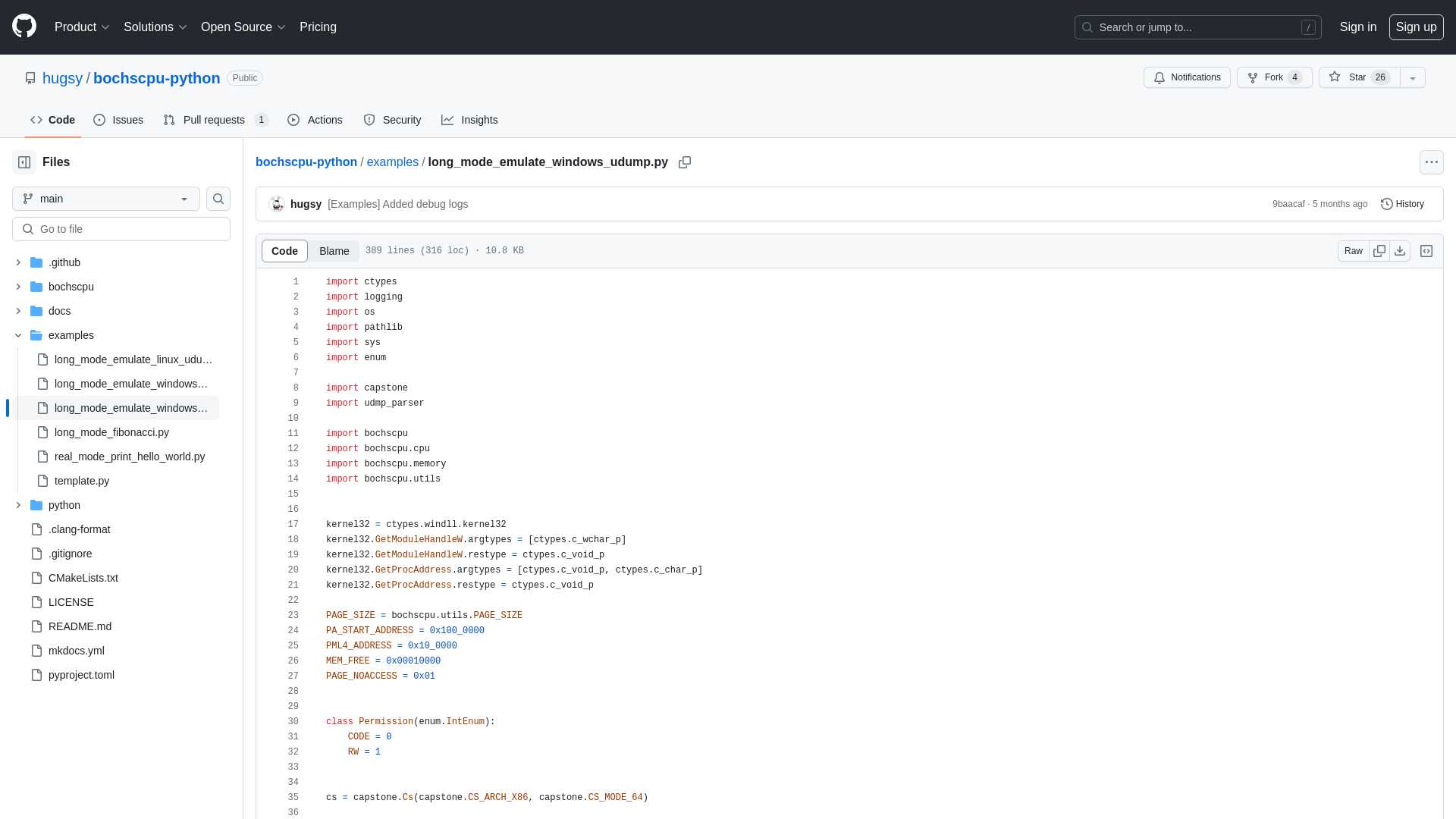
Task: Open commit History for this file
Action: coord(1402,204)
